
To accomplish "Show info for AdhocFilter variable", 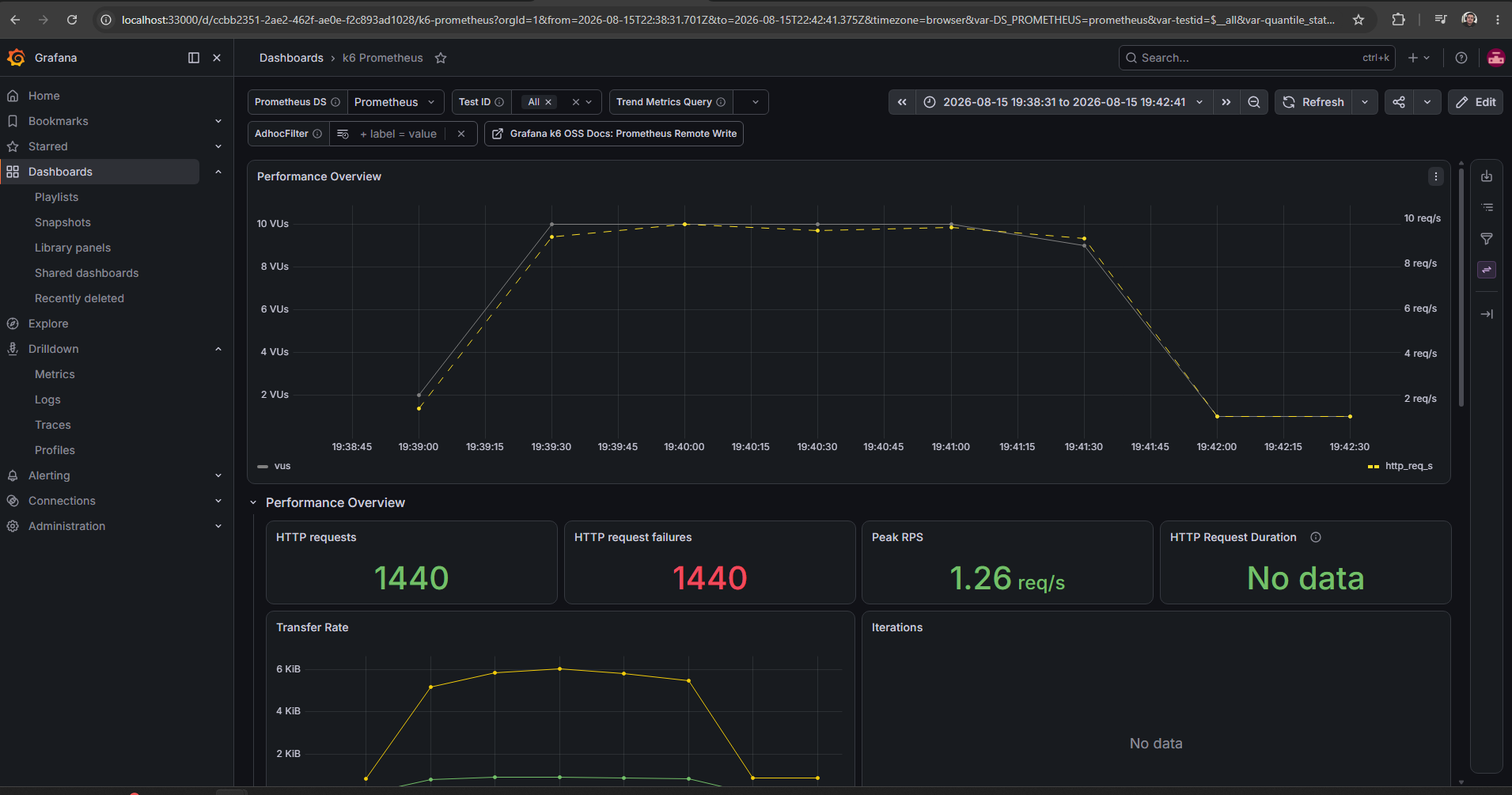I will point(317,134).
